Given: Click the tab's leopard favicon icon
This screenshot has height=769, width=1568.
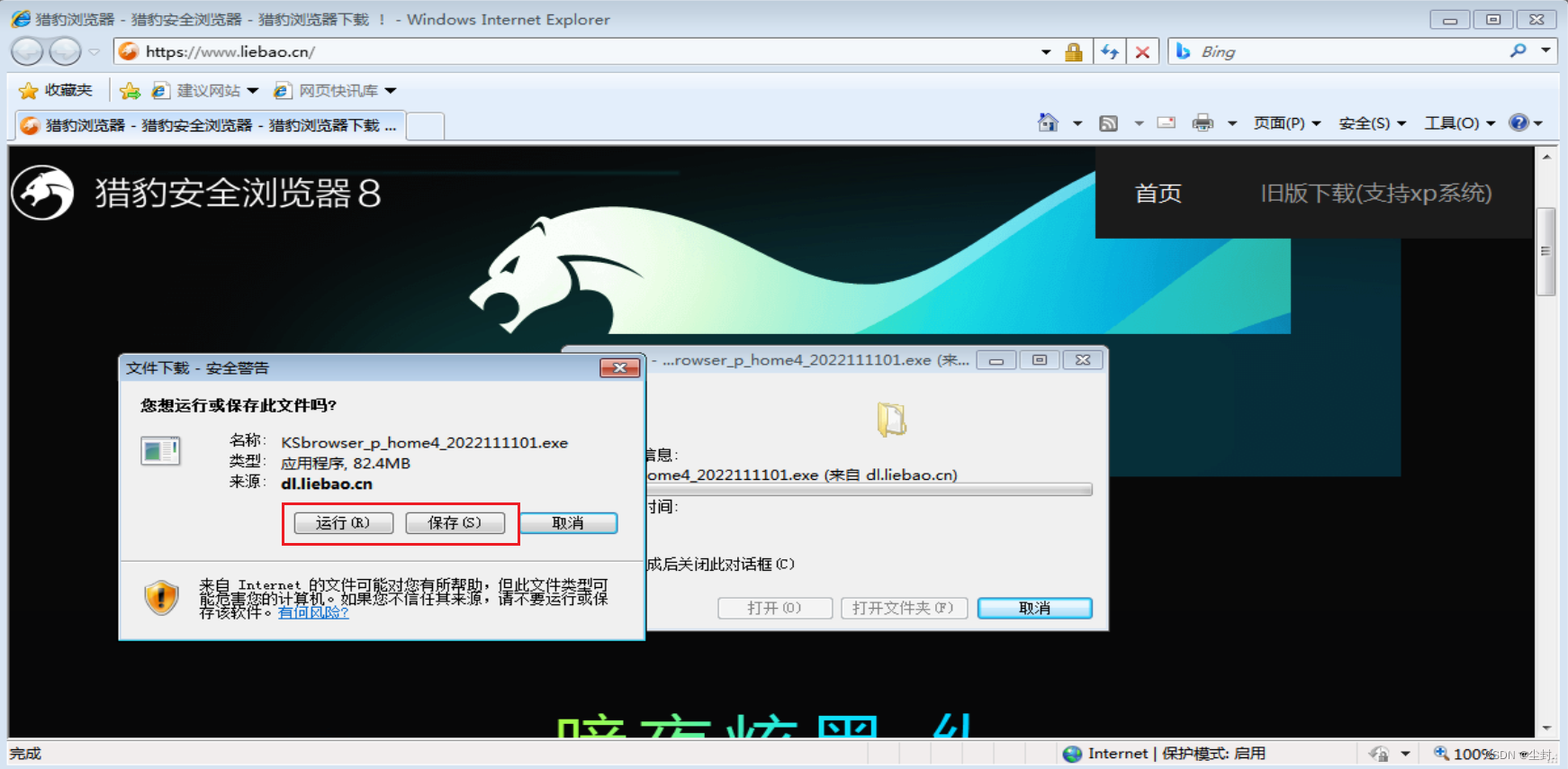Looking at the screenshot, I should [30, 125].
